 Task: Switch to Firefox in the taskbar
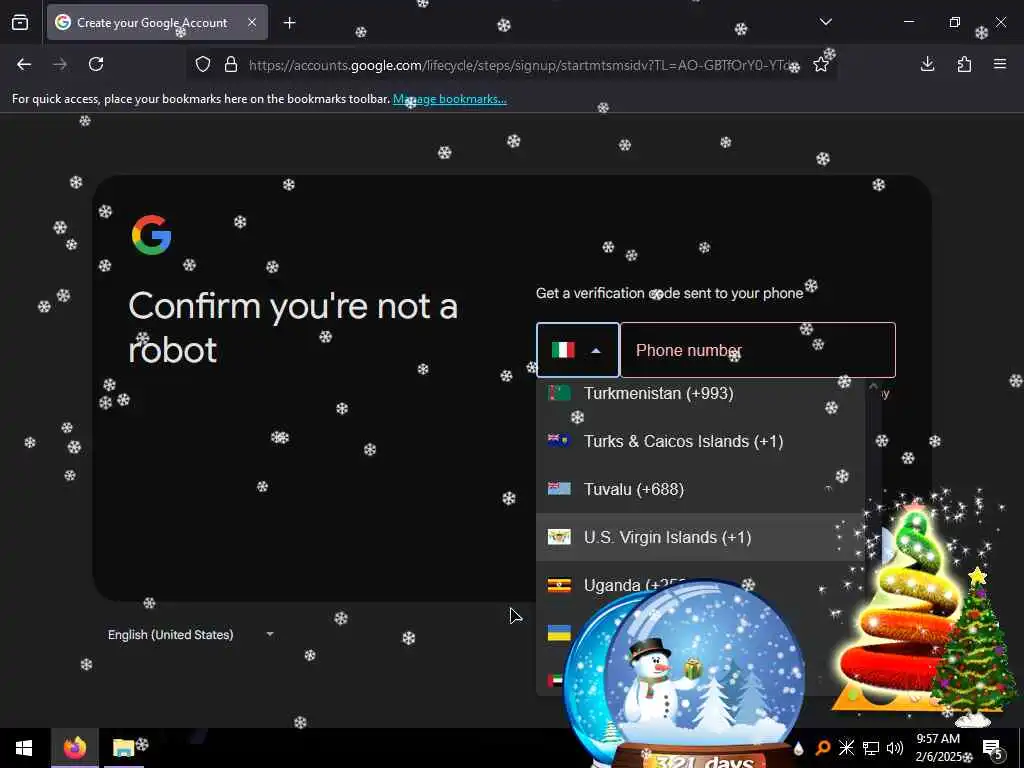coord(75,748)
